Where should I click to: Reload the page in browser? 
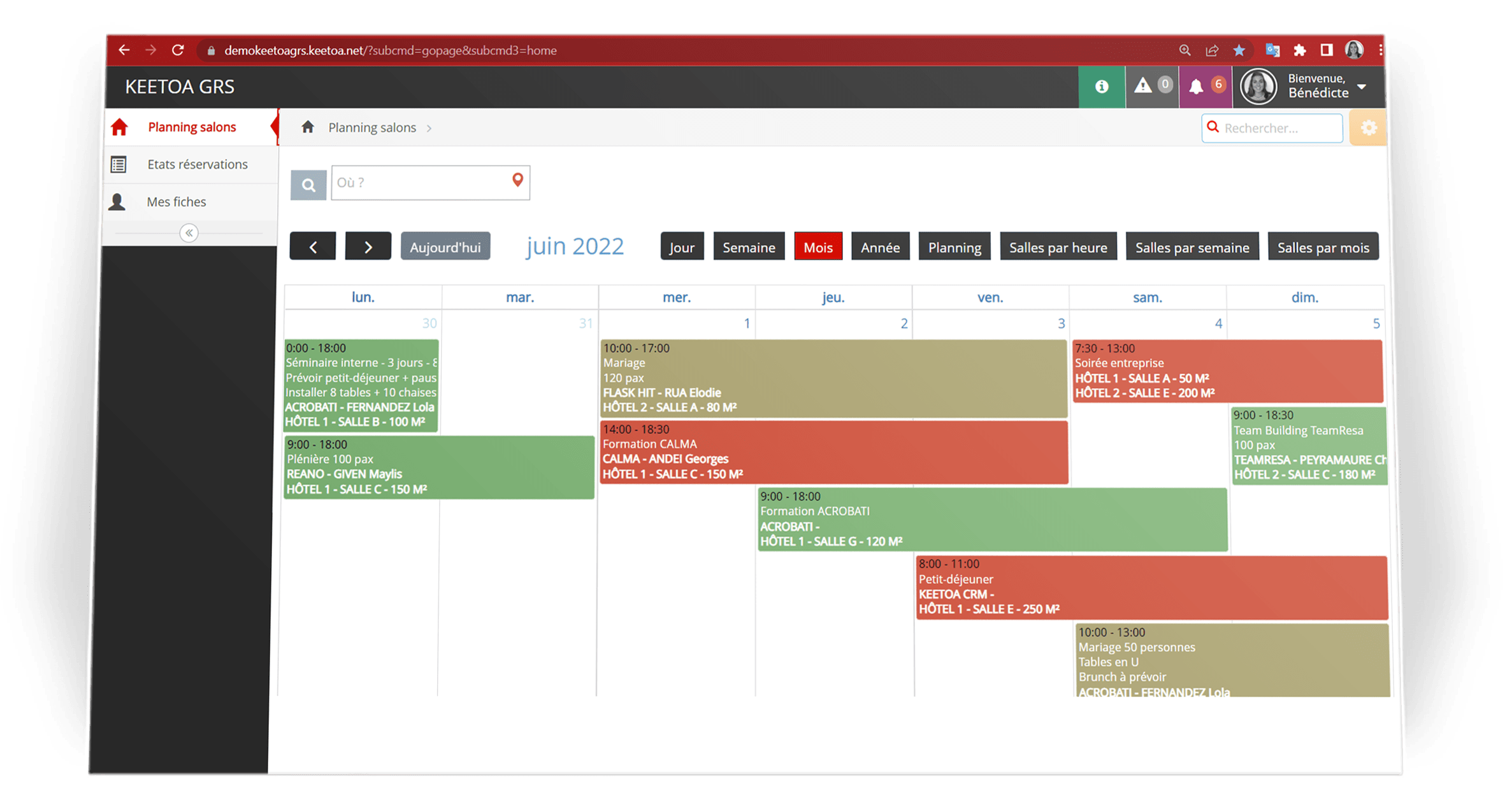178,50
